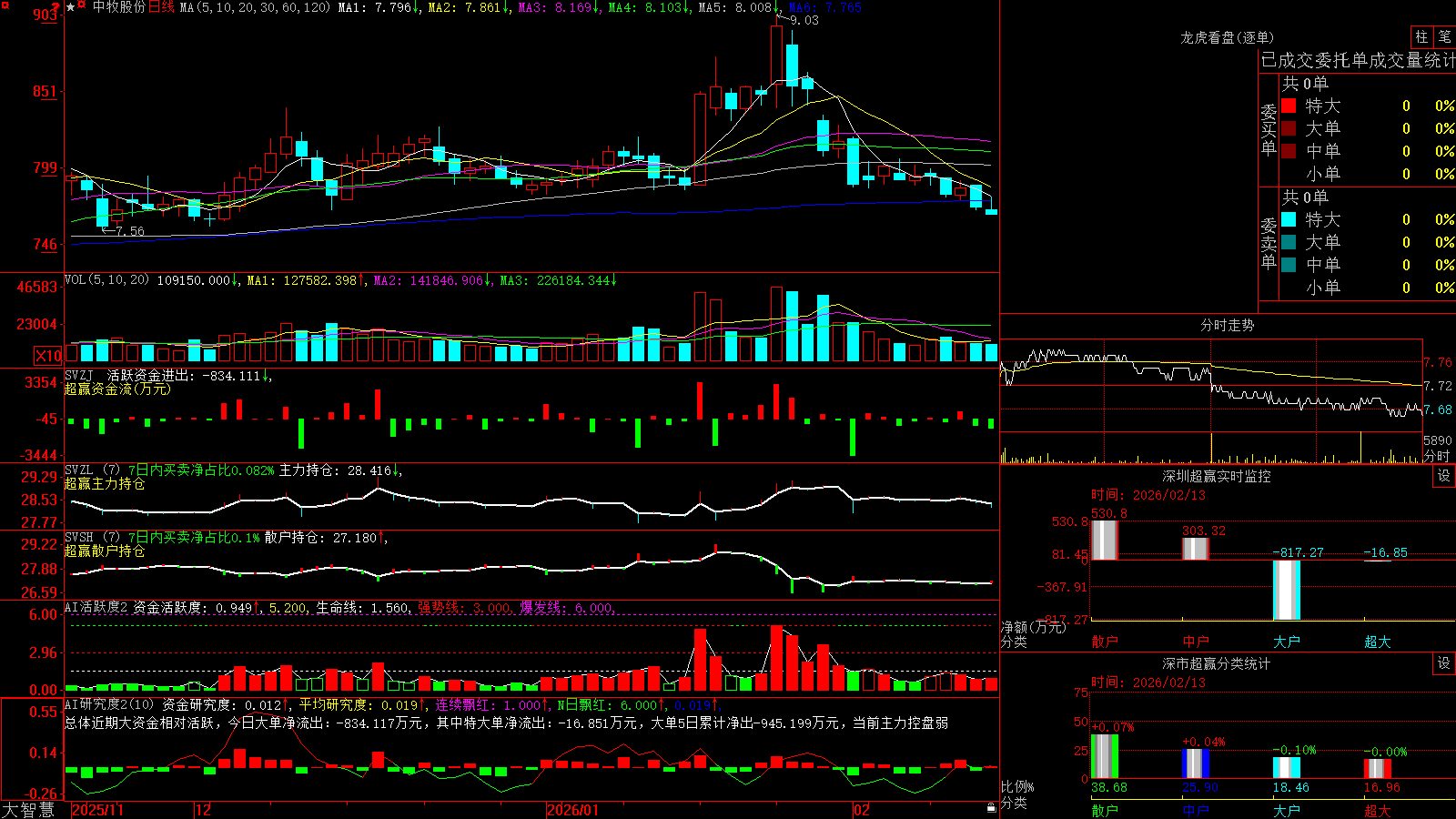The image size is (1456, 819).
Task: Click the AI活跃度2 indicator name
Action: (x=96, y=608)
